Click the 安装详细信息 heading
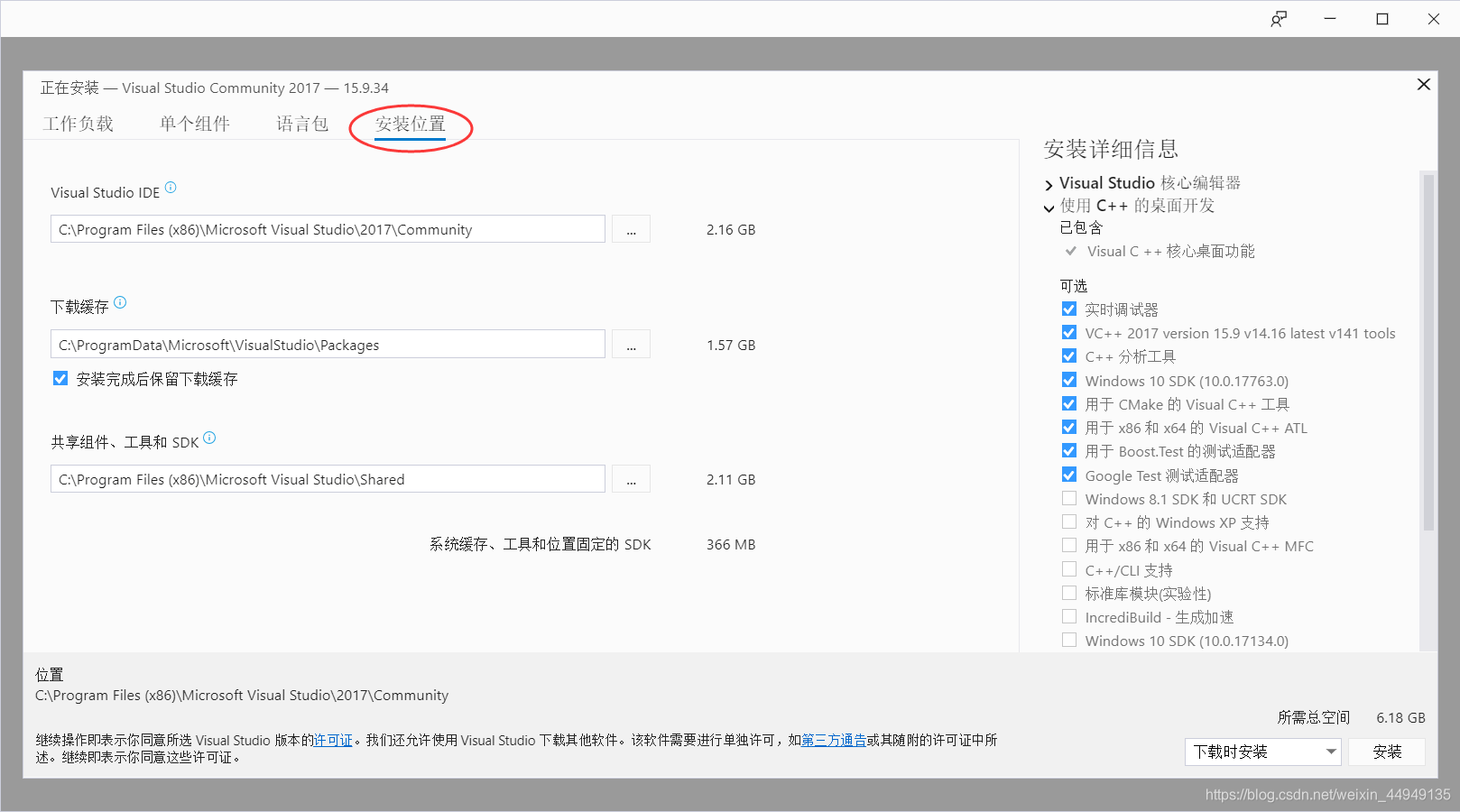 (x=1111, y=149)
